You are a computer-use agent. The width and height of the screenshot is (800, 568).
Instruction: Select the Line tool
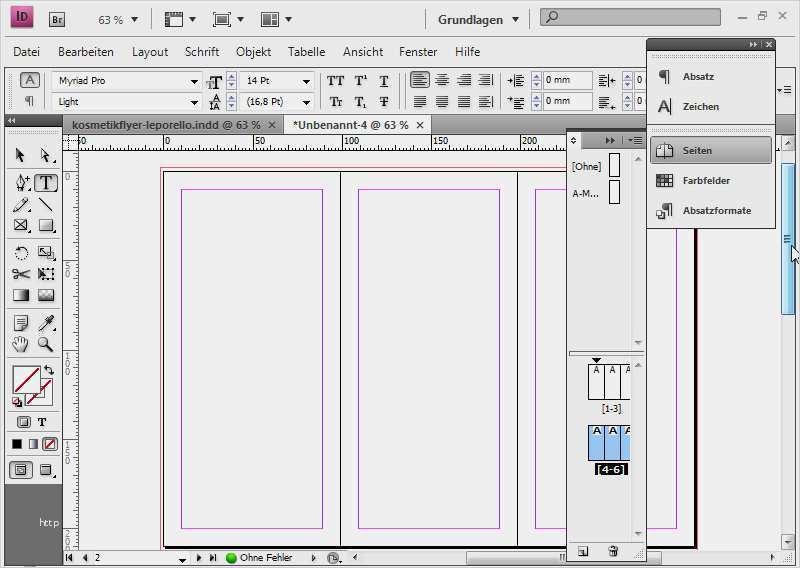coord(46,205)
